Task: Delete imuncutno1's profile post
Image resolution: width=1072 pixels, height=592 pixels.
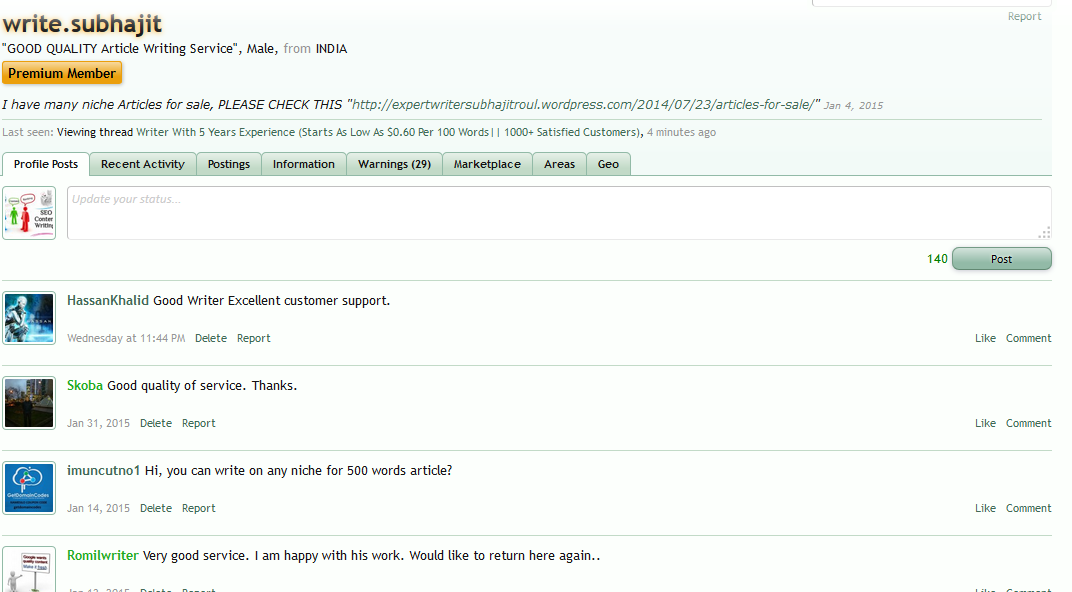Action: coord(156,508)
